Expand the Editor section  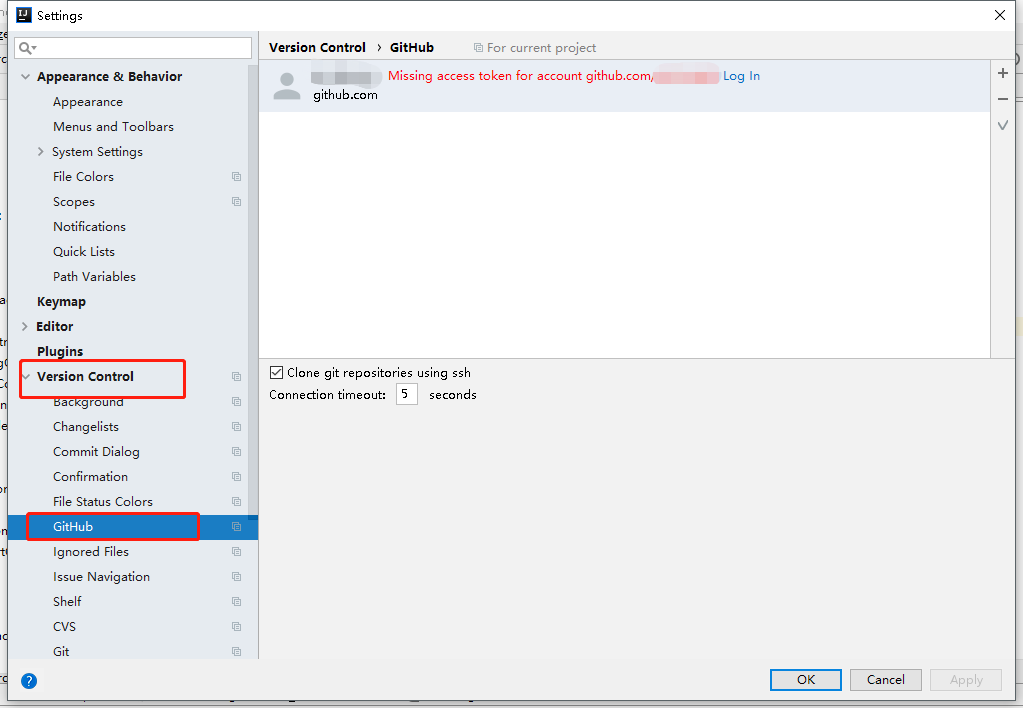[x=25, y=326]
